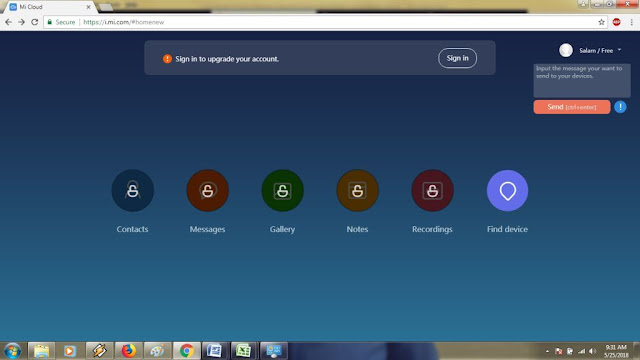Show hidden system tray icons

pos(547,351)
